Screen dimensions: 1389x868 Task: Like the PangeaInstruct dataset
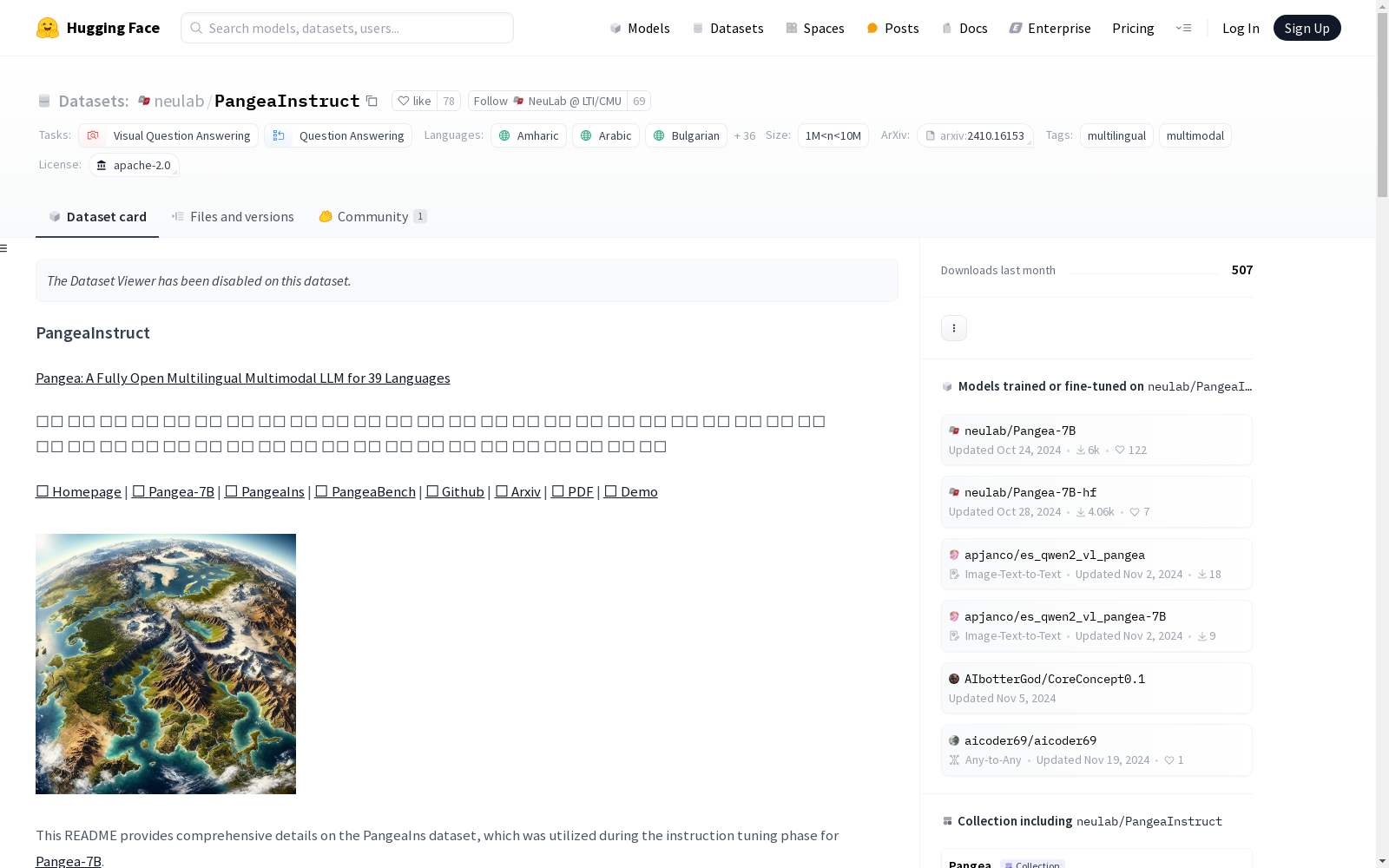(x=414, y=101)
